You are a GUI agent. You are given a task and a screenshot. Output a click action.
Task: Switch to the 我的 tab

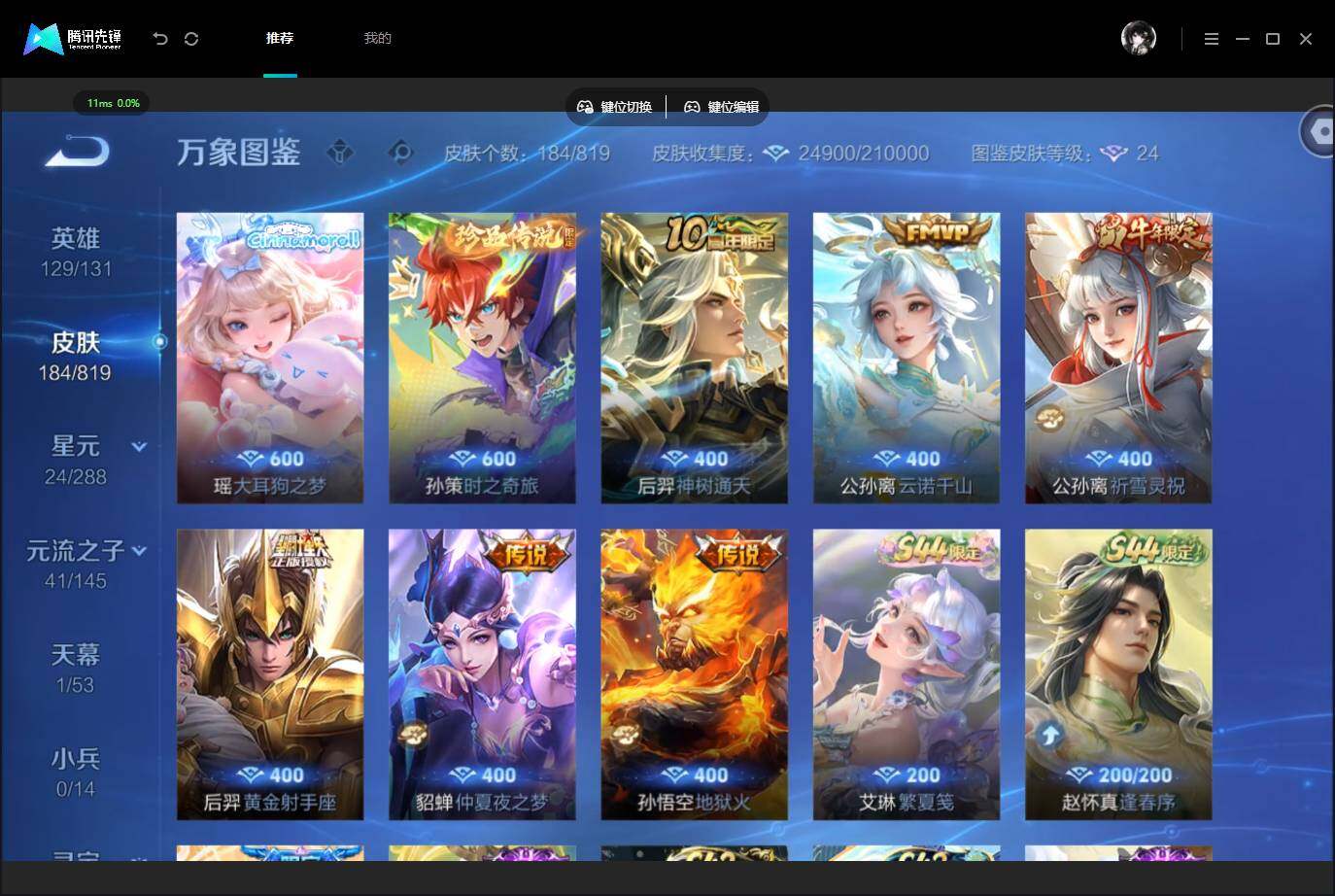(x=377, y=38)
